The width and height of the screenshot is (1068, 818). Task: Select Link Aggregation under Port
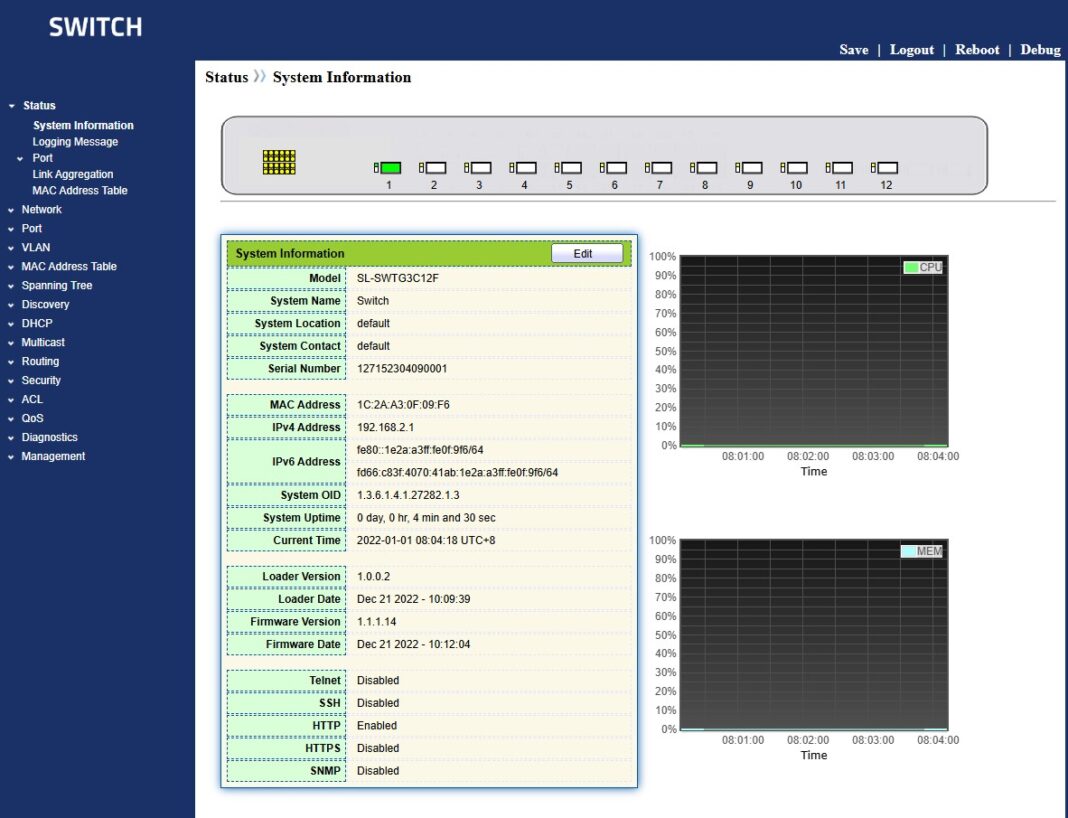point(74,173)
